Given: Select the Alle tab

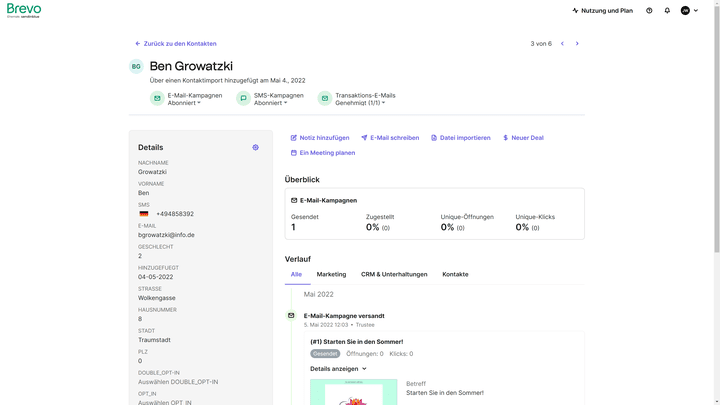Looking at the screenshot, I should (x=296, y=274).
